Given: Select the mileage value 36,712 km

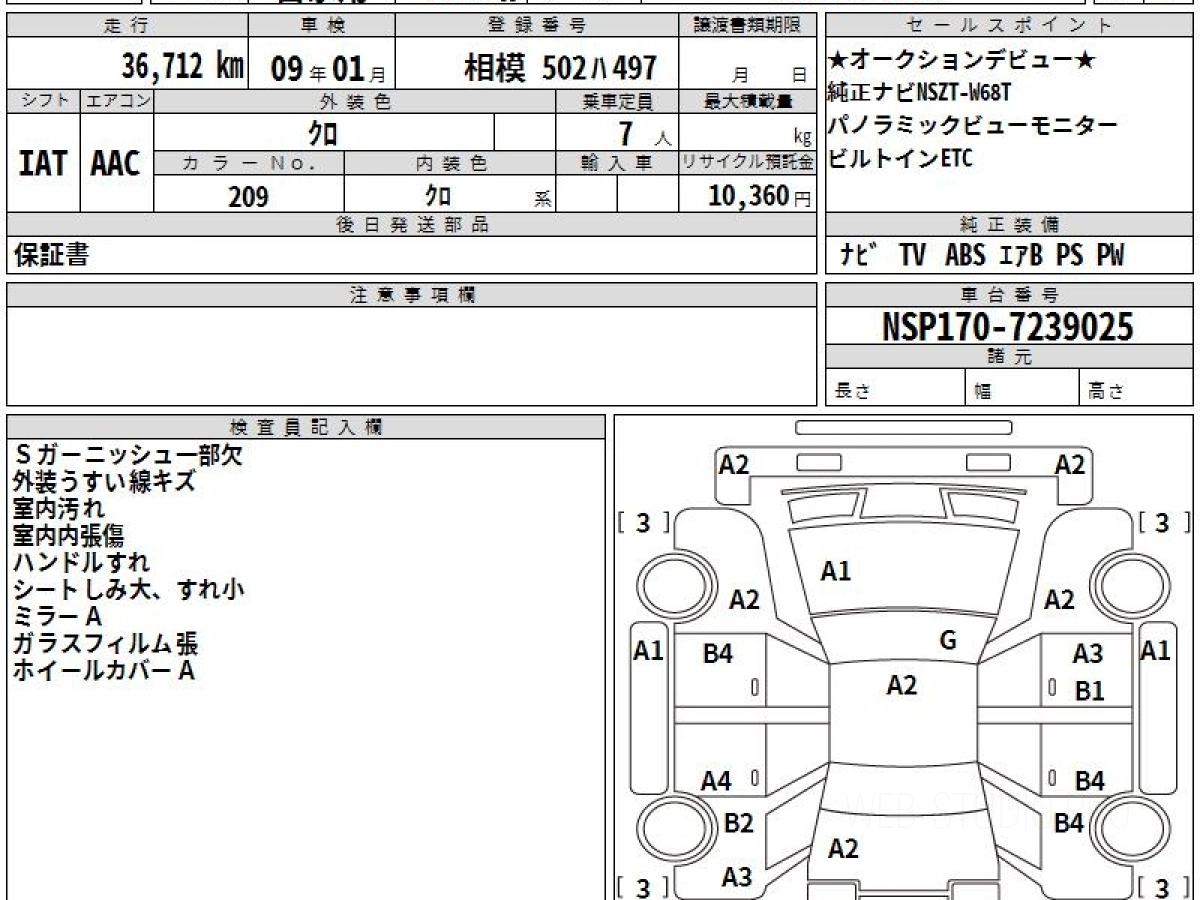Looking at the screenshot, I should point(183,67).
